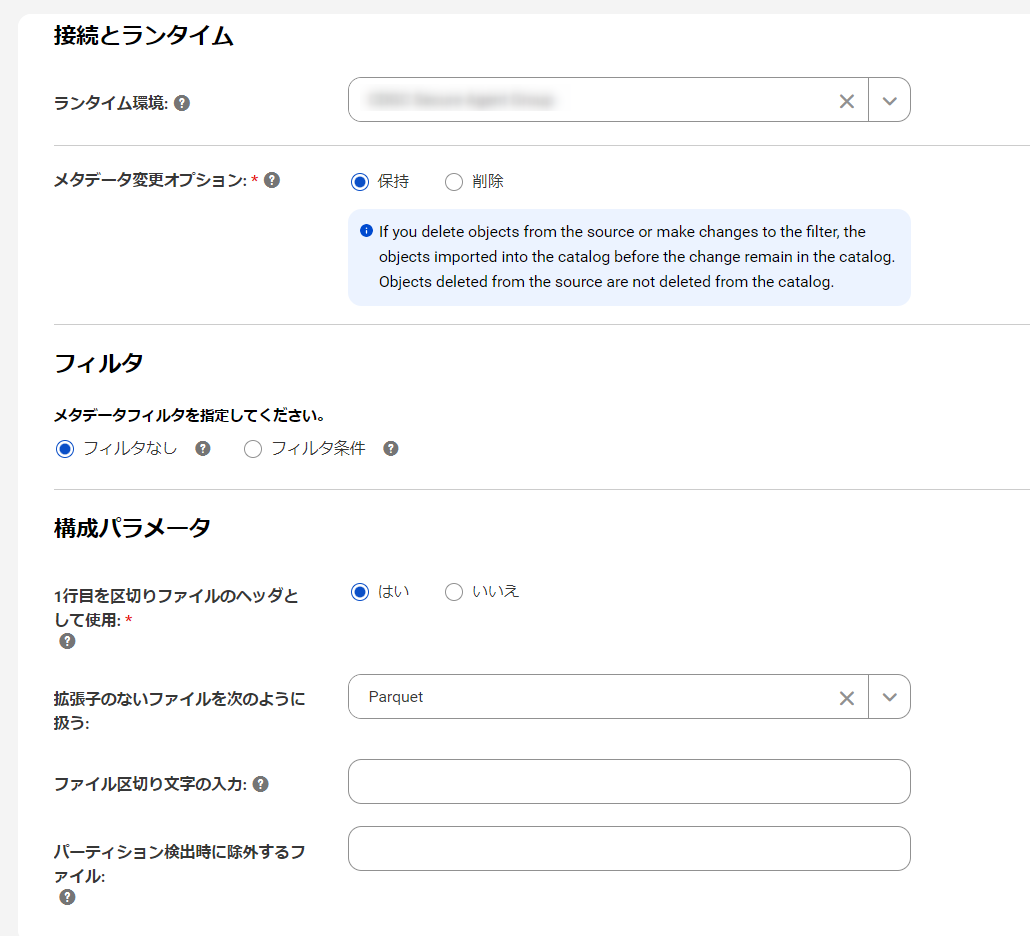Expand the Parquet file type dropdown arrow
The height and width of the screenshot is (936, 1030).
(889, 697)
